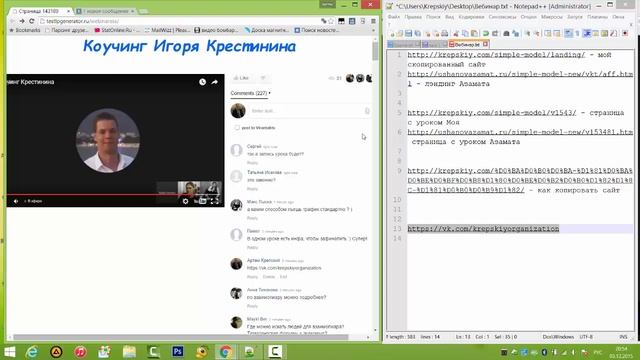Image resolution: width=640 pixels, height=360 pixels.
Task: Click the krepskiy.com/simple-model/landing/ link on line 1
Action: tap(496, 55)
